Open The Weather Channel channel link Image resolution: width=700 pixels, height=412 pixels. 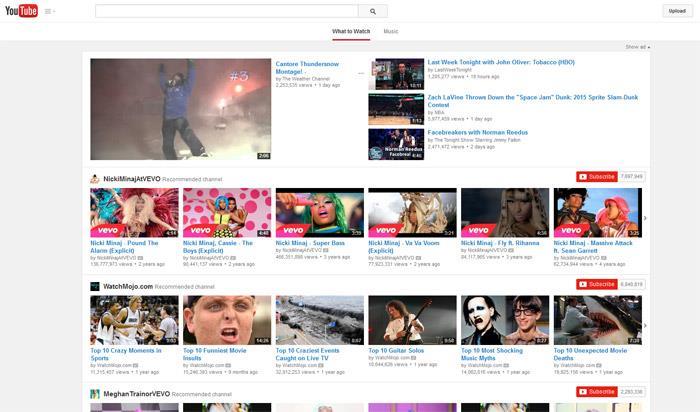pyautogui.click(x=305, y=79)
